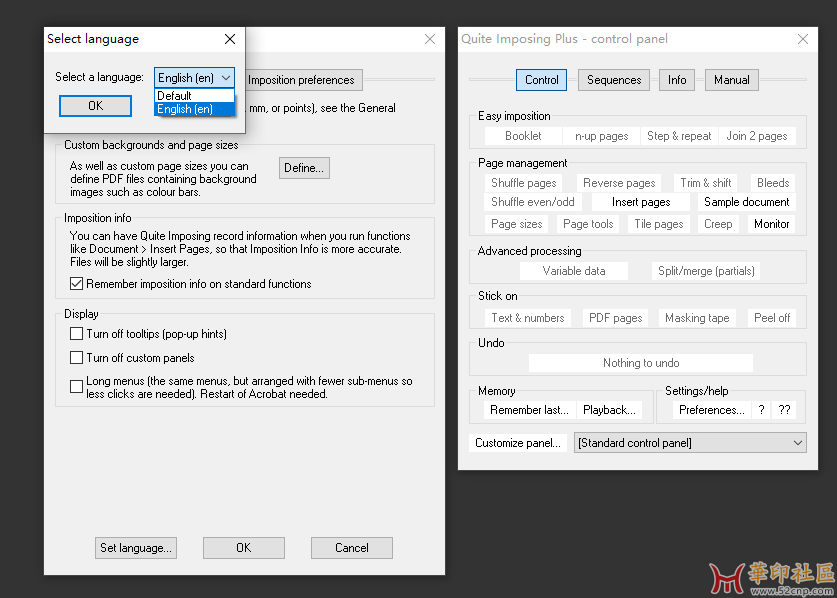Click the Set language... button
Viewport: 837px width, 598px height.
136,548
